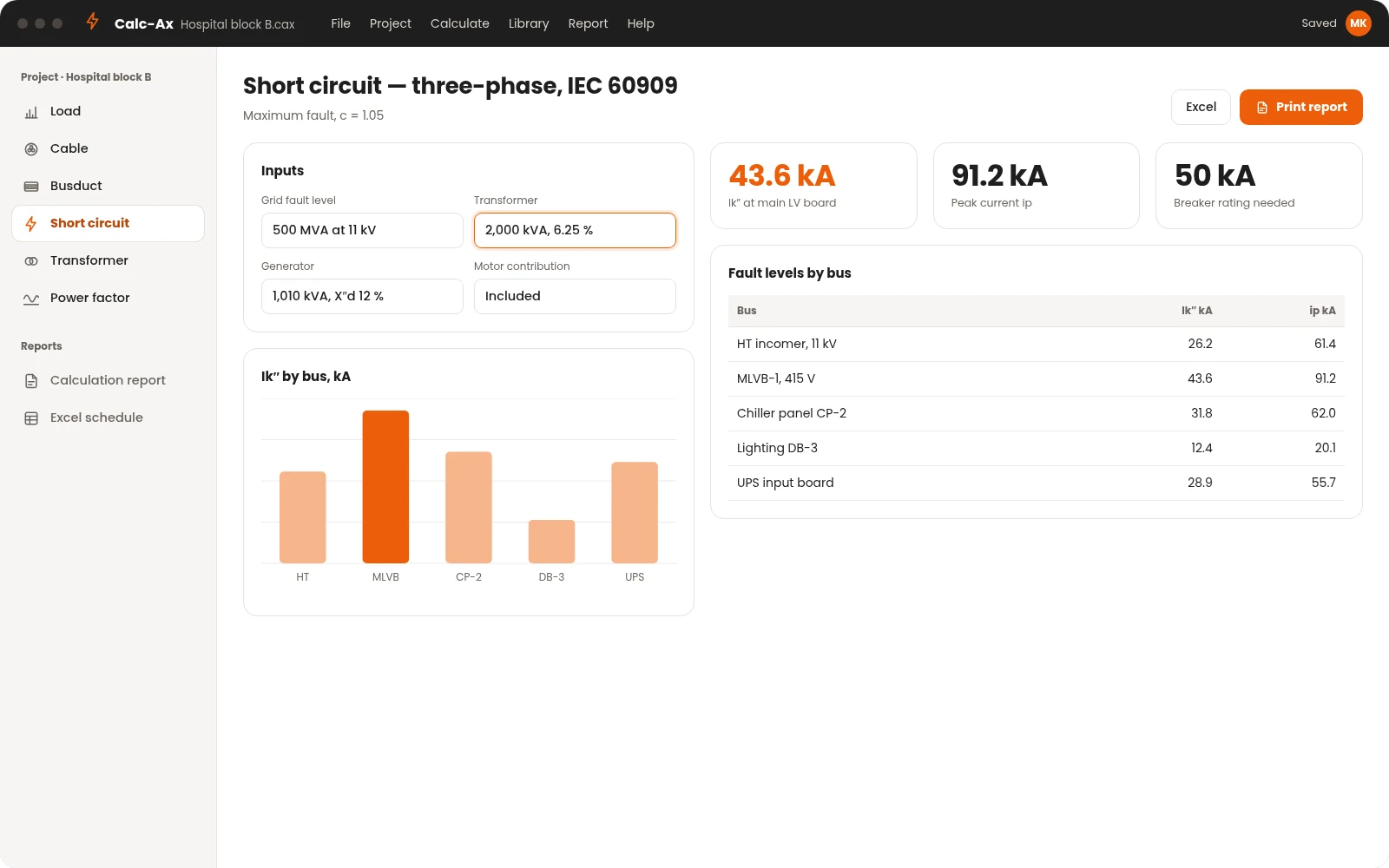Click the Excel schedule table icon
Image resolution: width=1389 pixels, height=868 pixels.
coord(31,418)
